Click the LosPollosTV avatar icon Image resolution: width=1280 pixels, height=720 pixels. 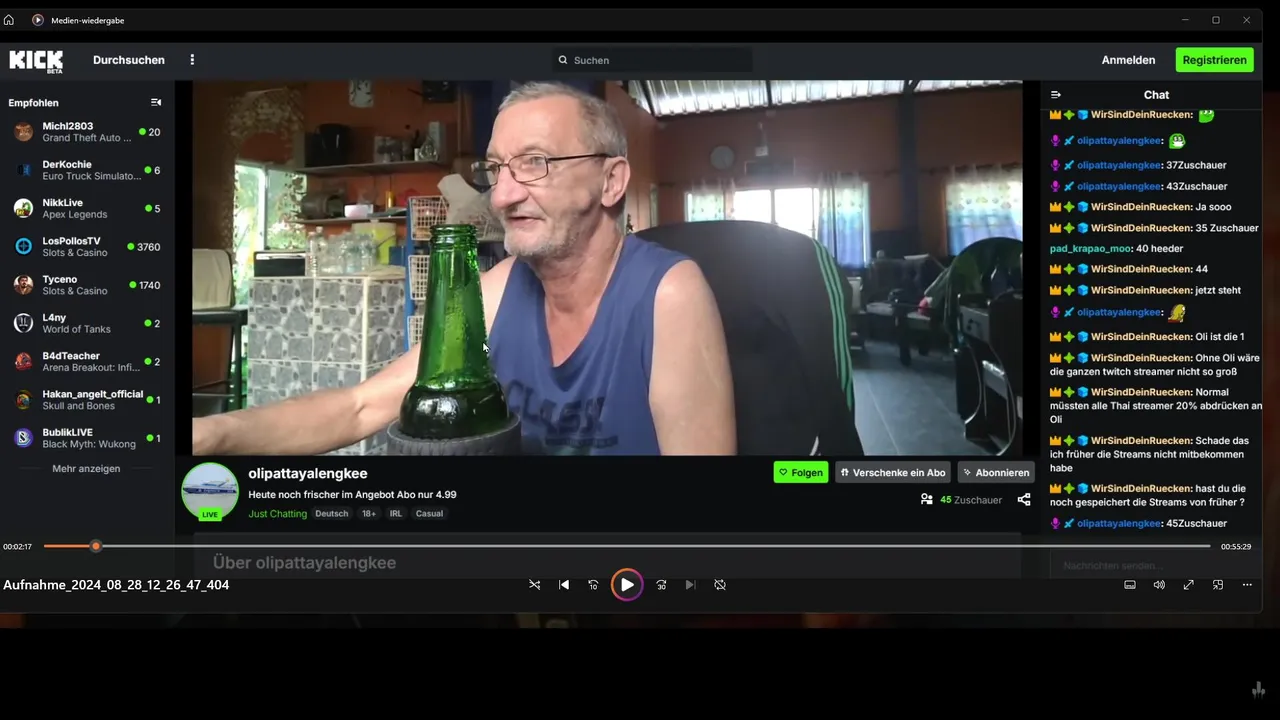click(x=23, y=246)
